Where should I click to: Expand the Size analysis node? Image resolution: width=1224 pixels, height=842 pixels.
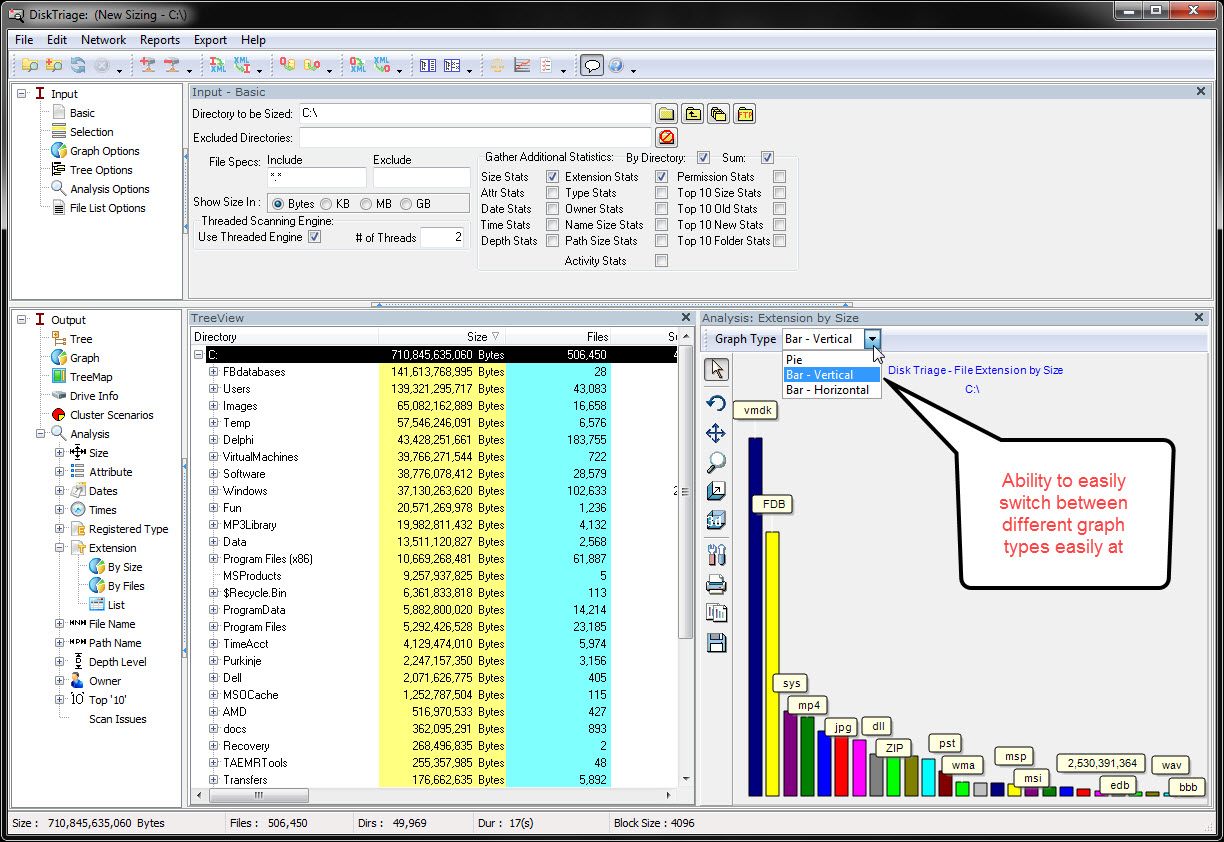tap(60, 453)
